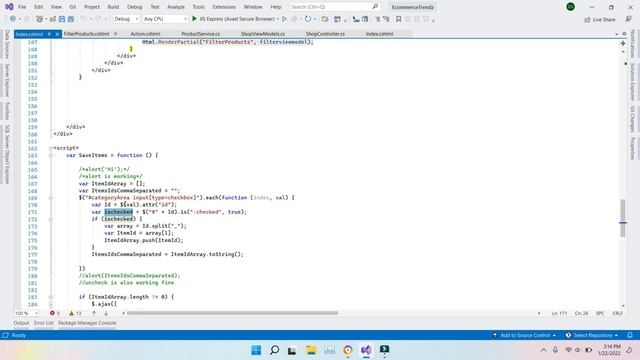Click the Ln 171 line indicator
640x360 pixels.
pyautogui.click(x=560, y=313)
